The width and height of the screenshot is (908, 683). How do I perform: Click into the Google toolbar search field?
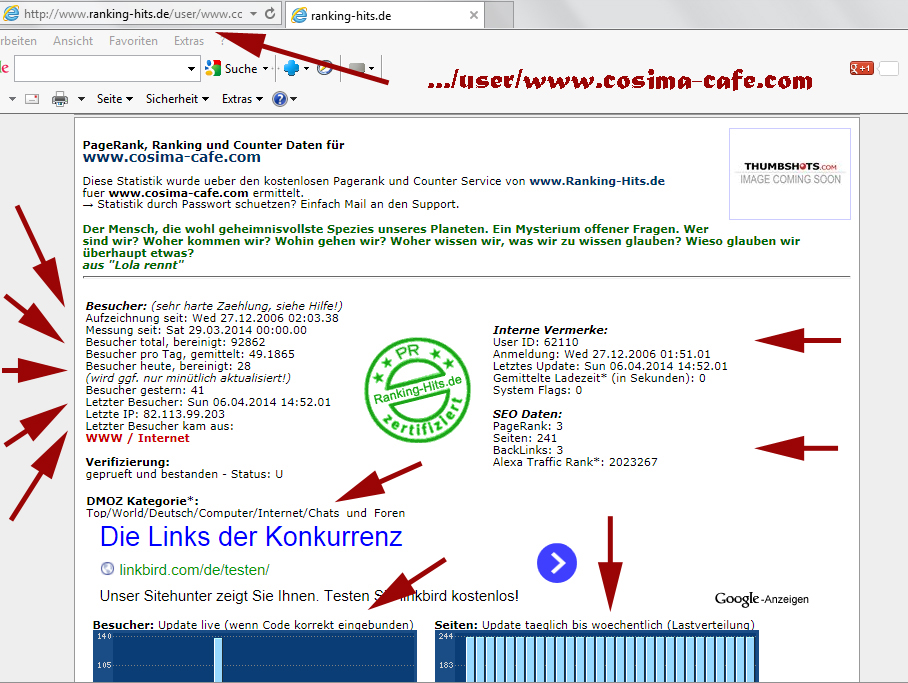point(100,69)
